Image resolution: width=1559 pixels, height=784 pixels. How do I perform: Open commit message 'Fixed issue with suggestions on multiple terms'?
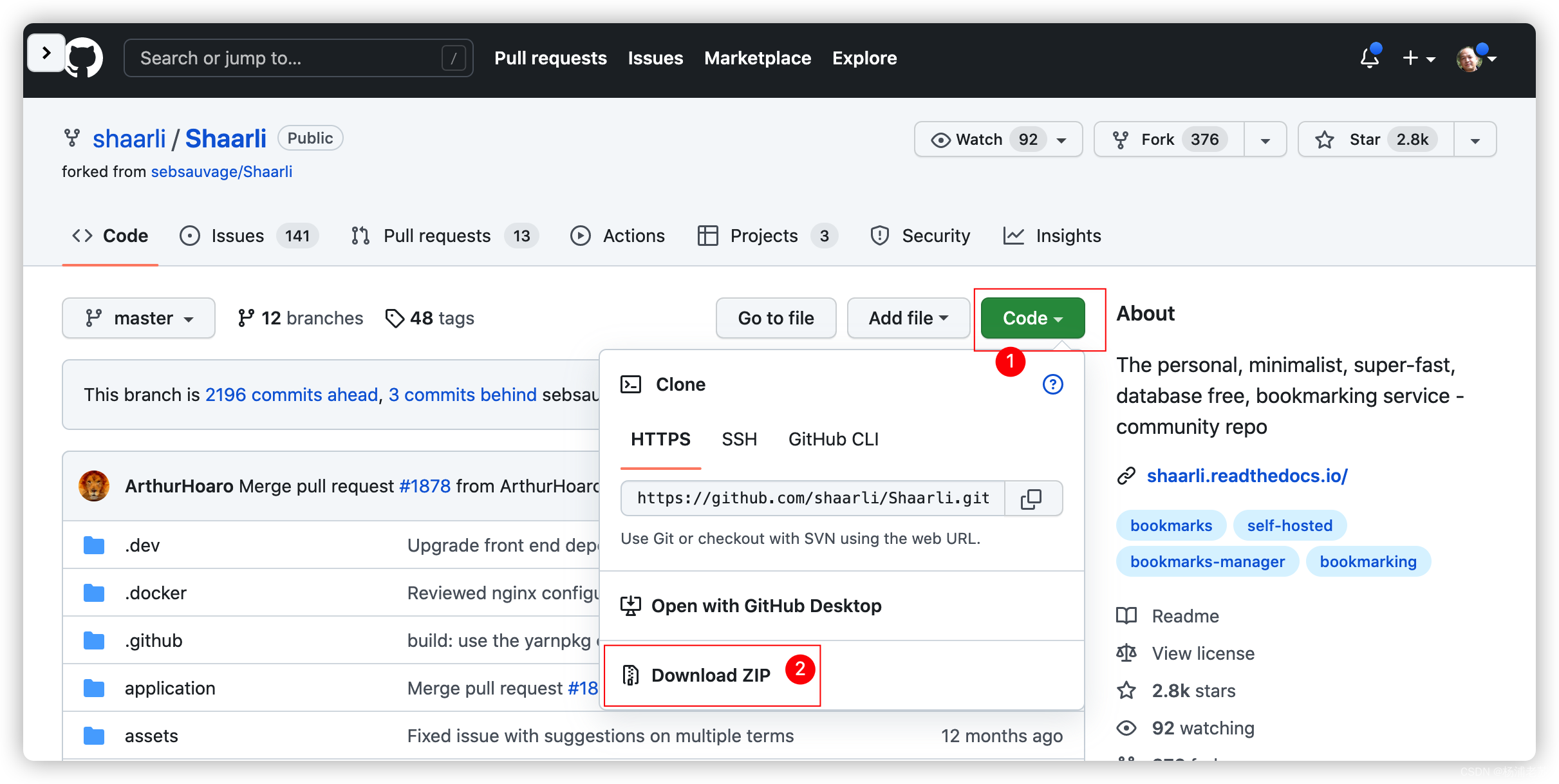click(x=601, y=736)
